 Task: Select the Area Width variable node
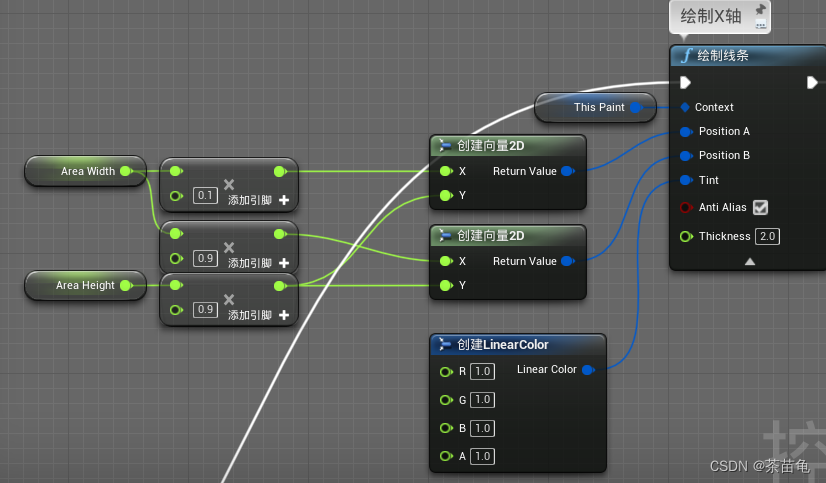(x=85, y=171)
